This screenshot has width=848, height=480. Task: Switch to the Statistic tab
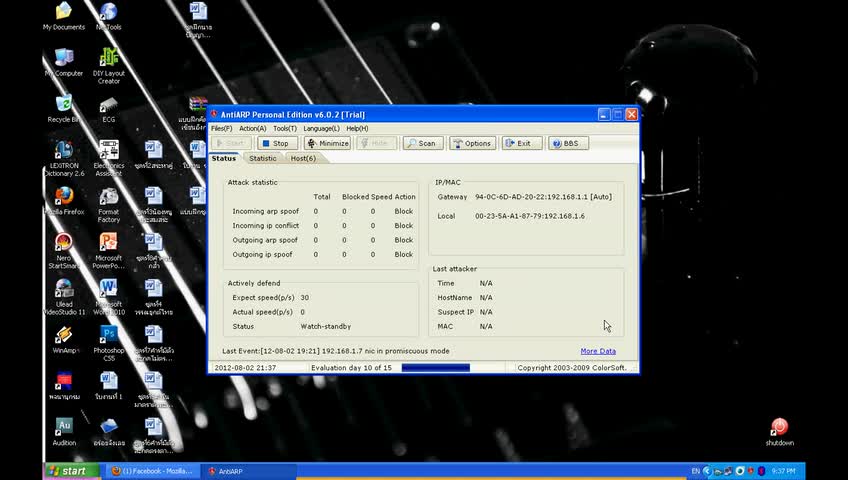[x=263, y=158]
